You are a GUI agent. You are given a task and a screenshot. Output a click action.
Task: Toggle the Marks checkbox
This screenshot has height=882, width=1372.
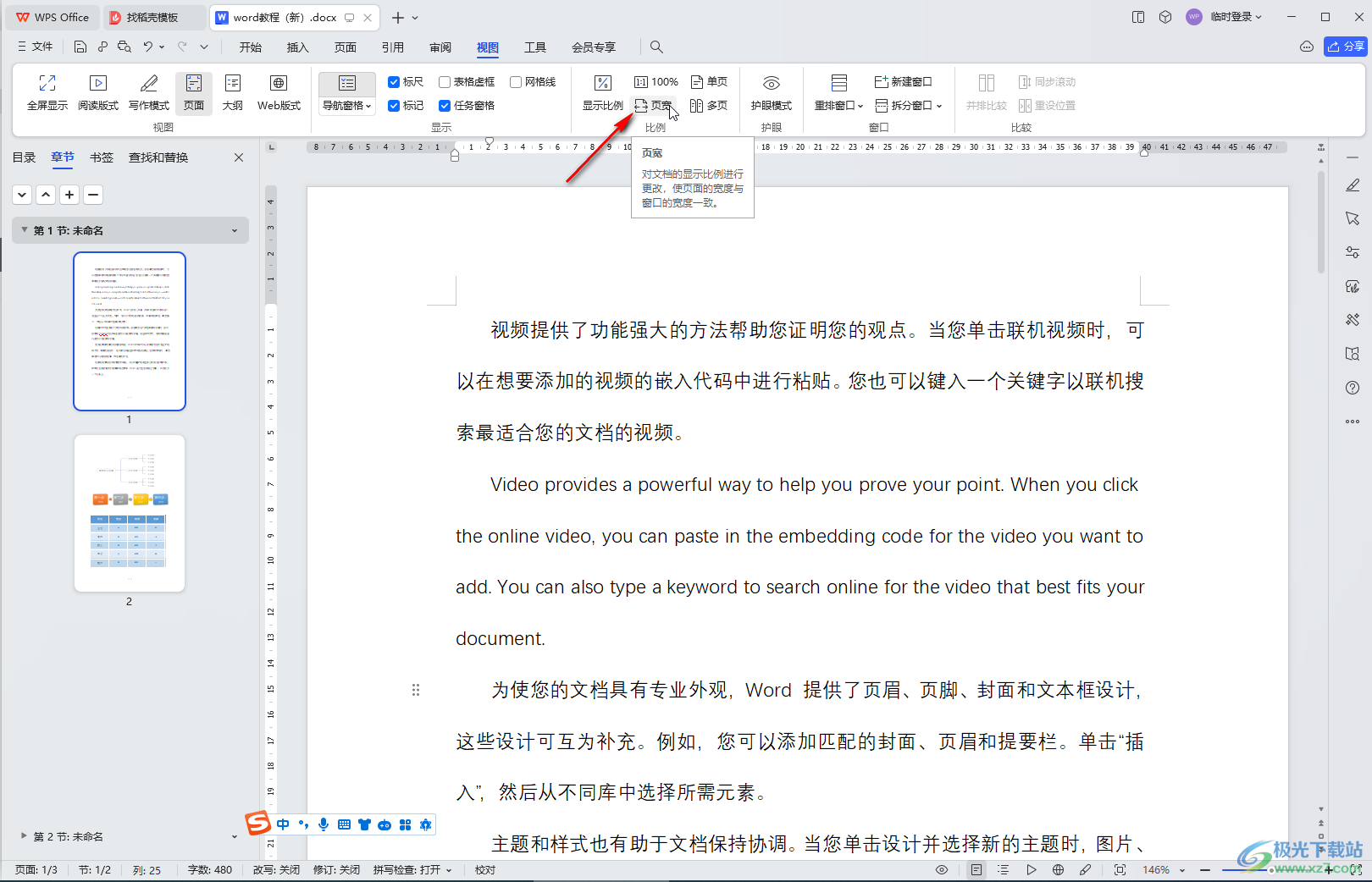point(406,106)
